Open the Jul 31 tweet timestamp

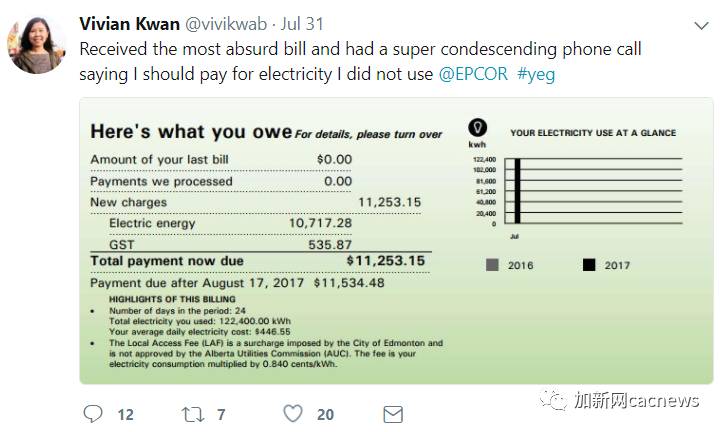[302, 24]
